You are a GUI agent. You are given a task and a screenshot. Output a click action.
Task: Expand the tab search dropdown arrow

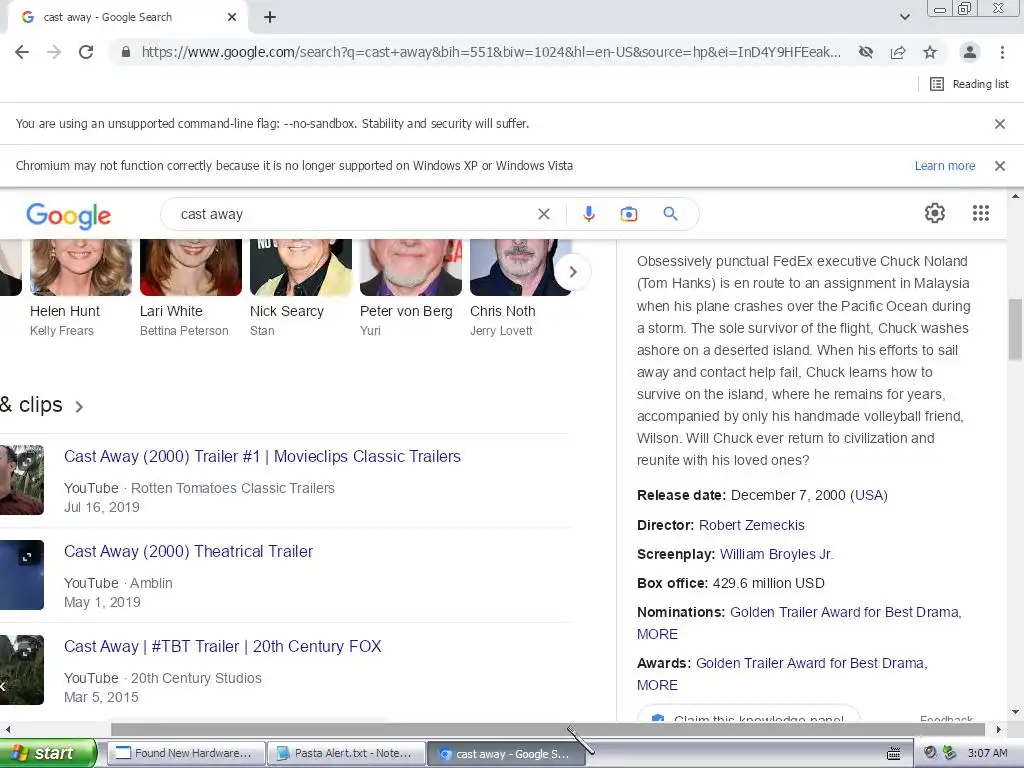pos(904,17)
